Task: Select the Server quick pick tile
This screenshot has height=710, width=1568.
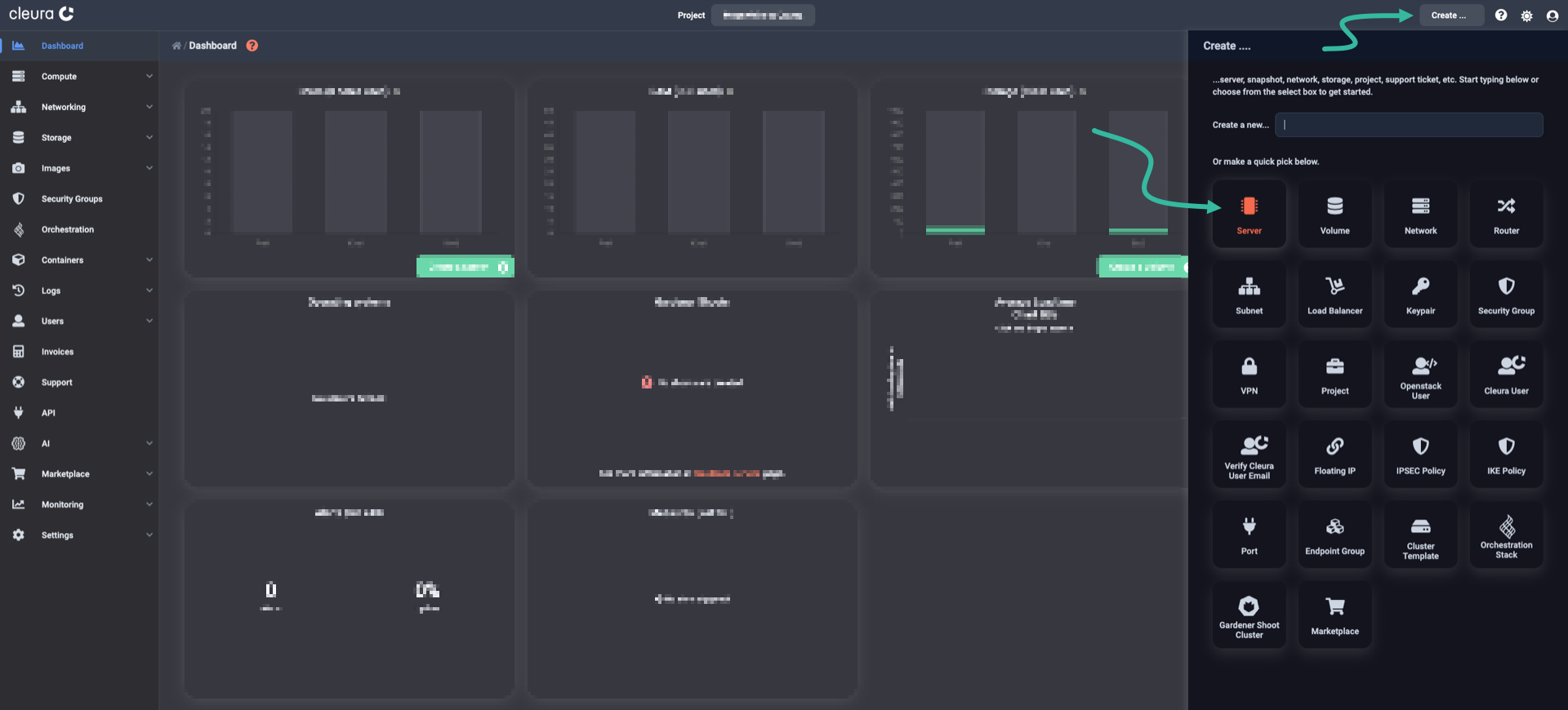Action: pyautogui.click(x=1249, y=215)
